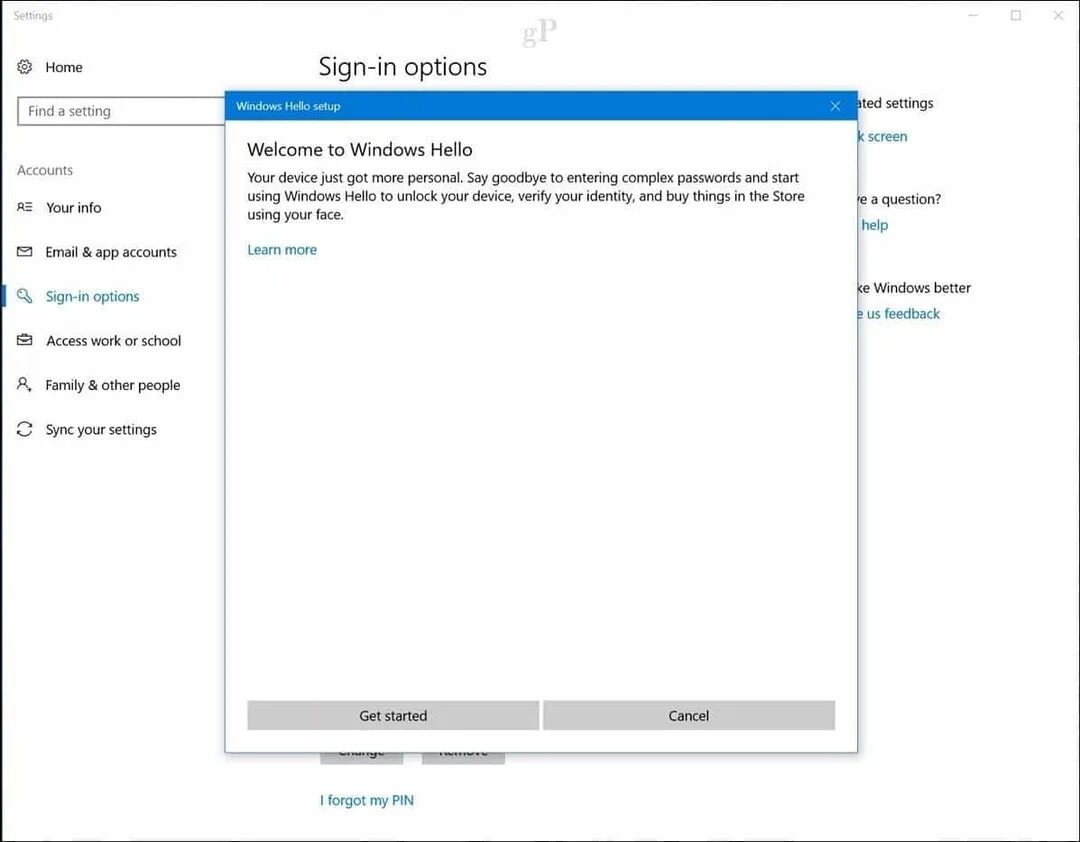Cancel the Windows Hello setup
The height and width of the screenshot is (842, 1080).
[x=689, y=715]
